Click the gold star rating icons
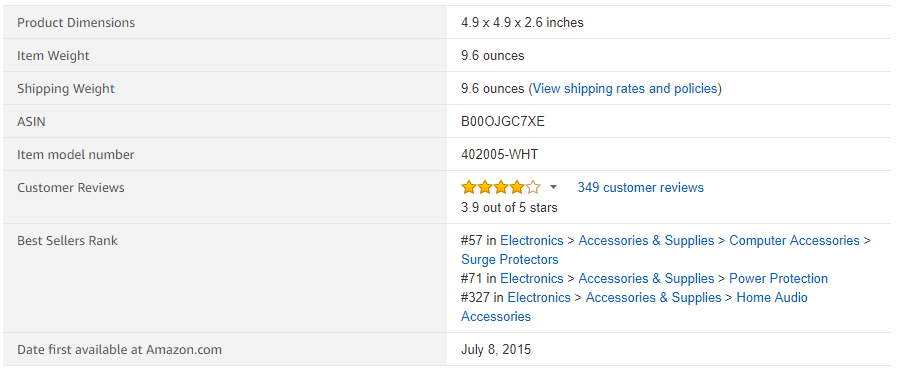 [x=501, y=188]
